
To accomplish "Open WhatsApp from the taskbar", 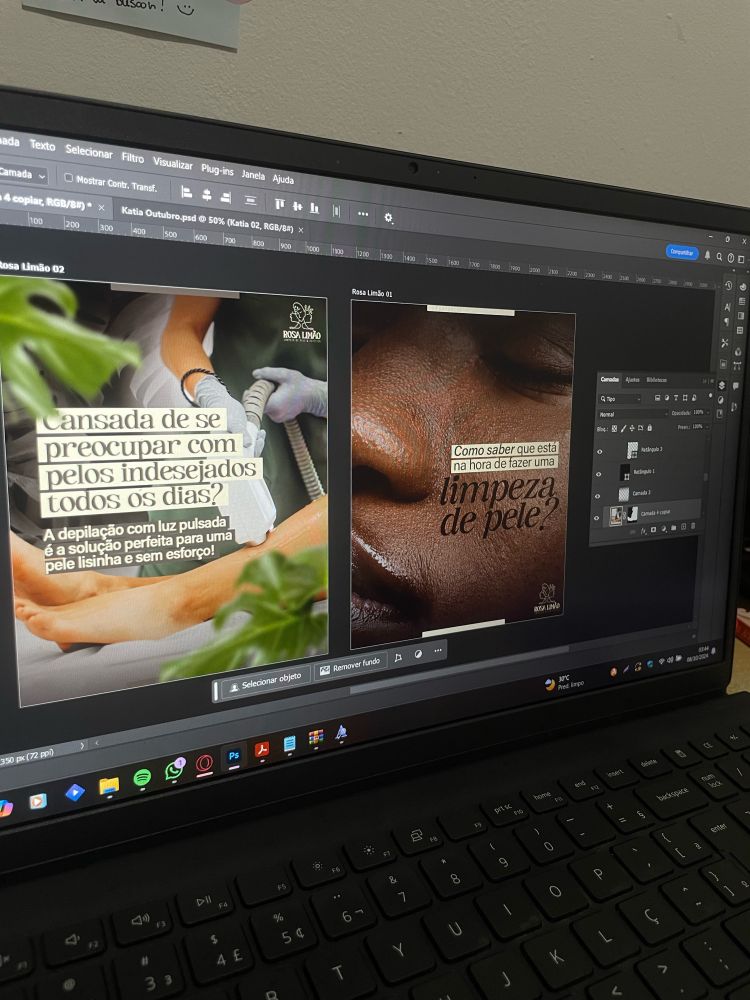I will pos(173,770).
